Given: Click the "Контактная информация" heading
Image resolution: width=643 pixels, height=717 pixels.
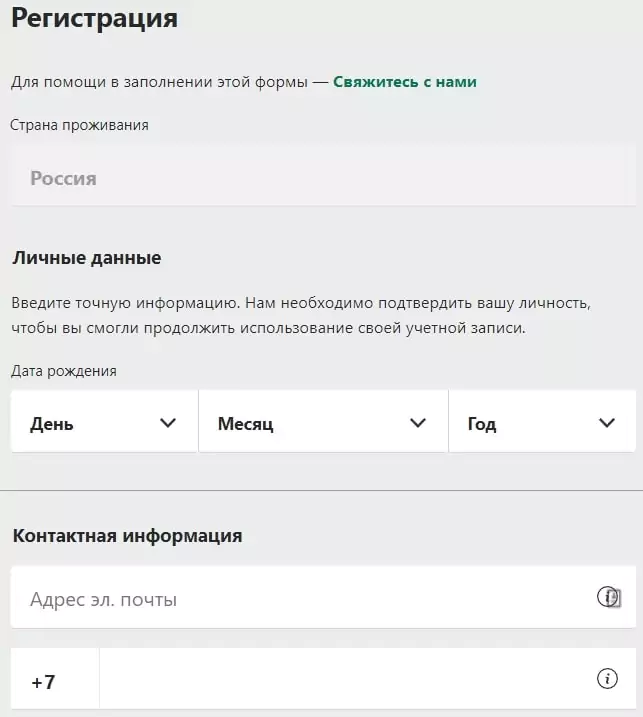Looking at the screenshot, I should coord(128,535).
